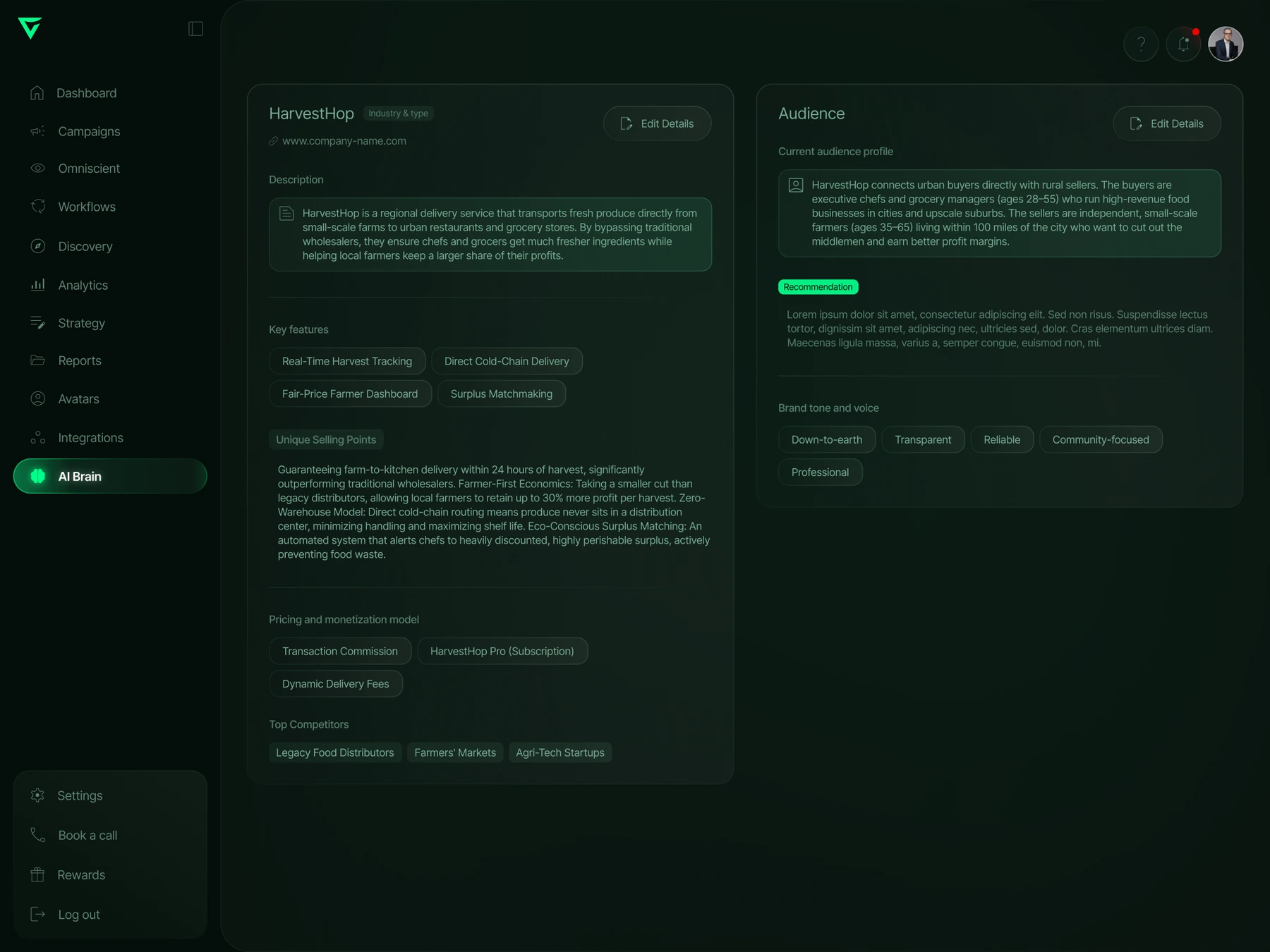Click the HarvestHop description text box

pos(490,235)
